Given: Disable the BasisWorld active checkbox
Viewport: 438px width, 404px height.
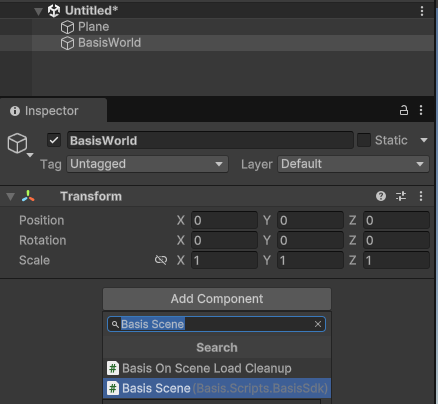Looking at the screenshot, I should [54, 140].
